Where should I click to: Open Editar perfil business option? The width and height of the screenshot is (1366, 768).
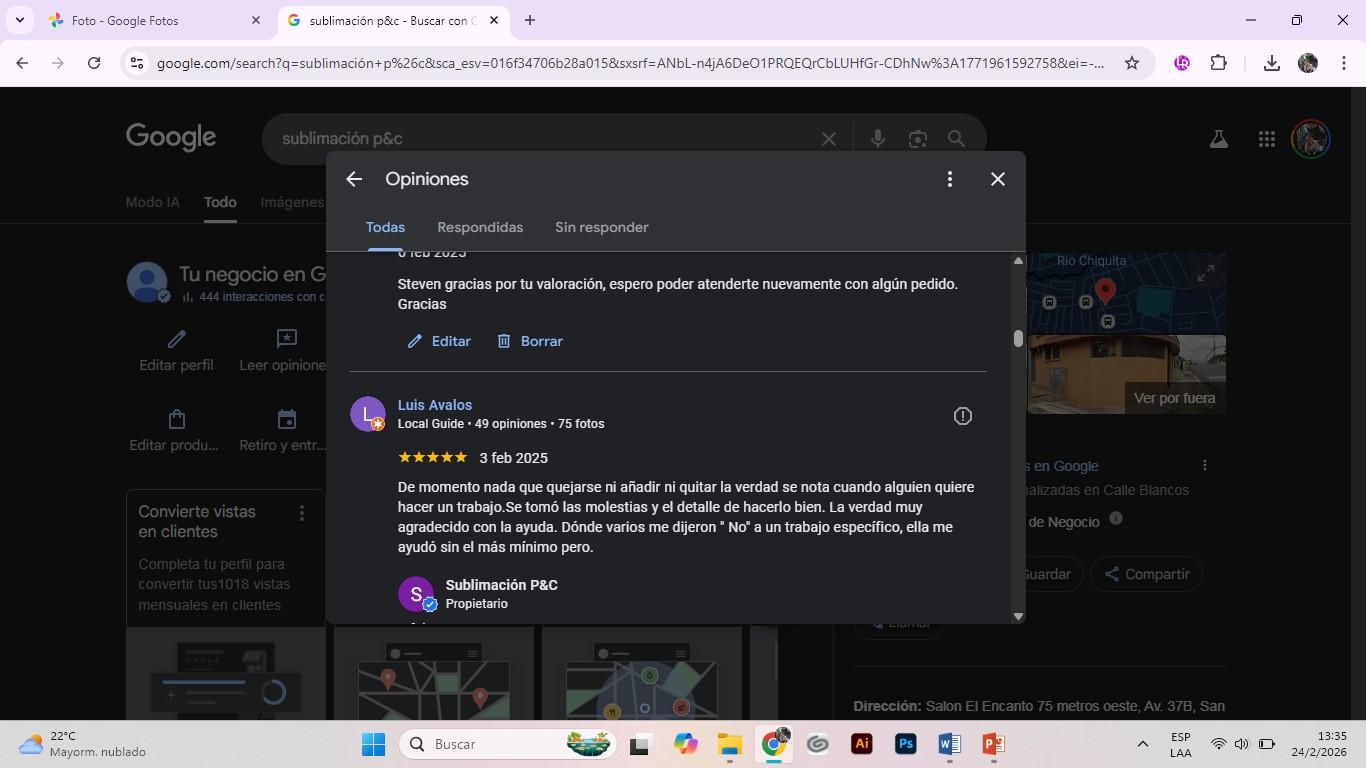coord(176,351)
